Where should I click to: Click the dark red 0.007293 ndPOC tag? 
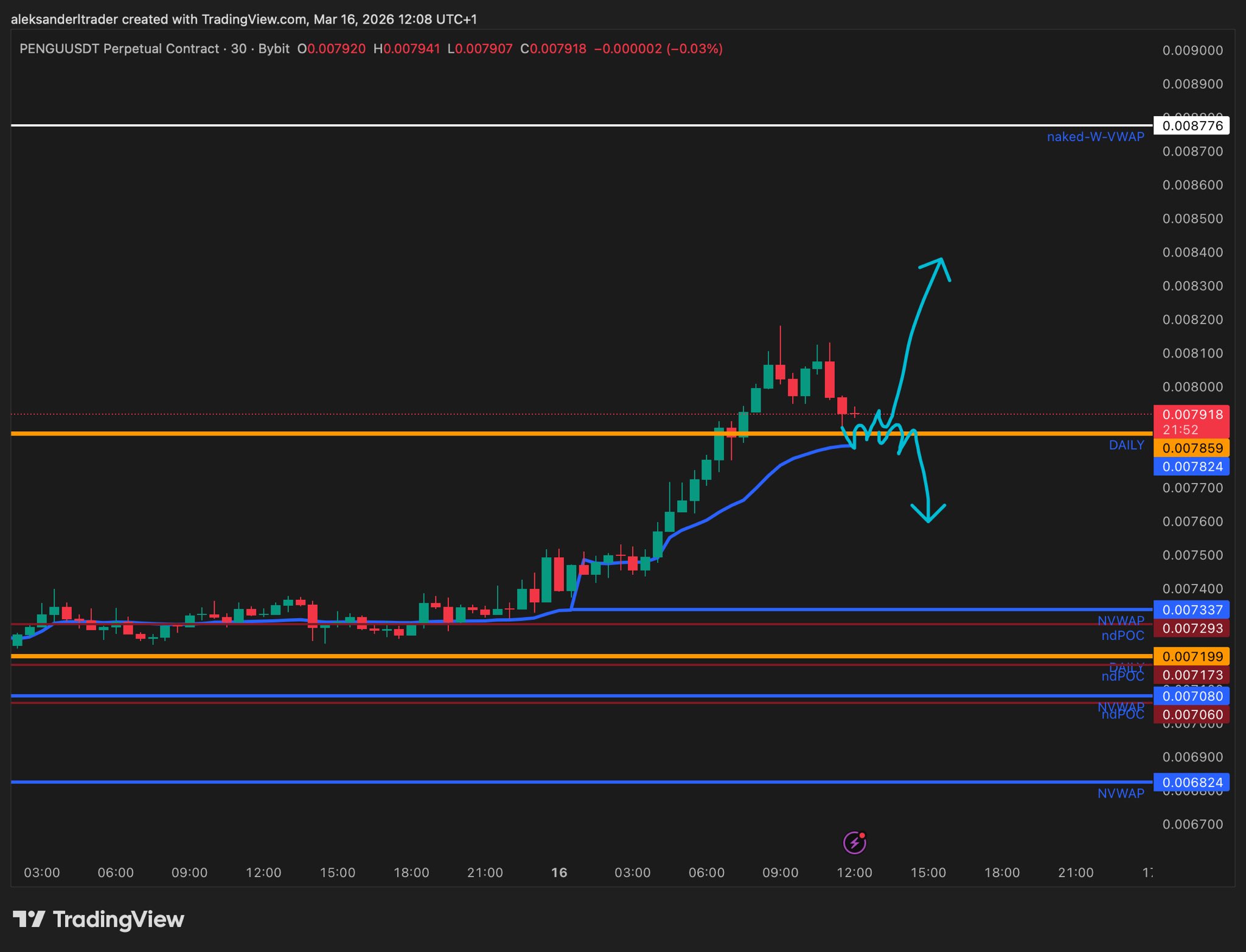point(1191,628)
